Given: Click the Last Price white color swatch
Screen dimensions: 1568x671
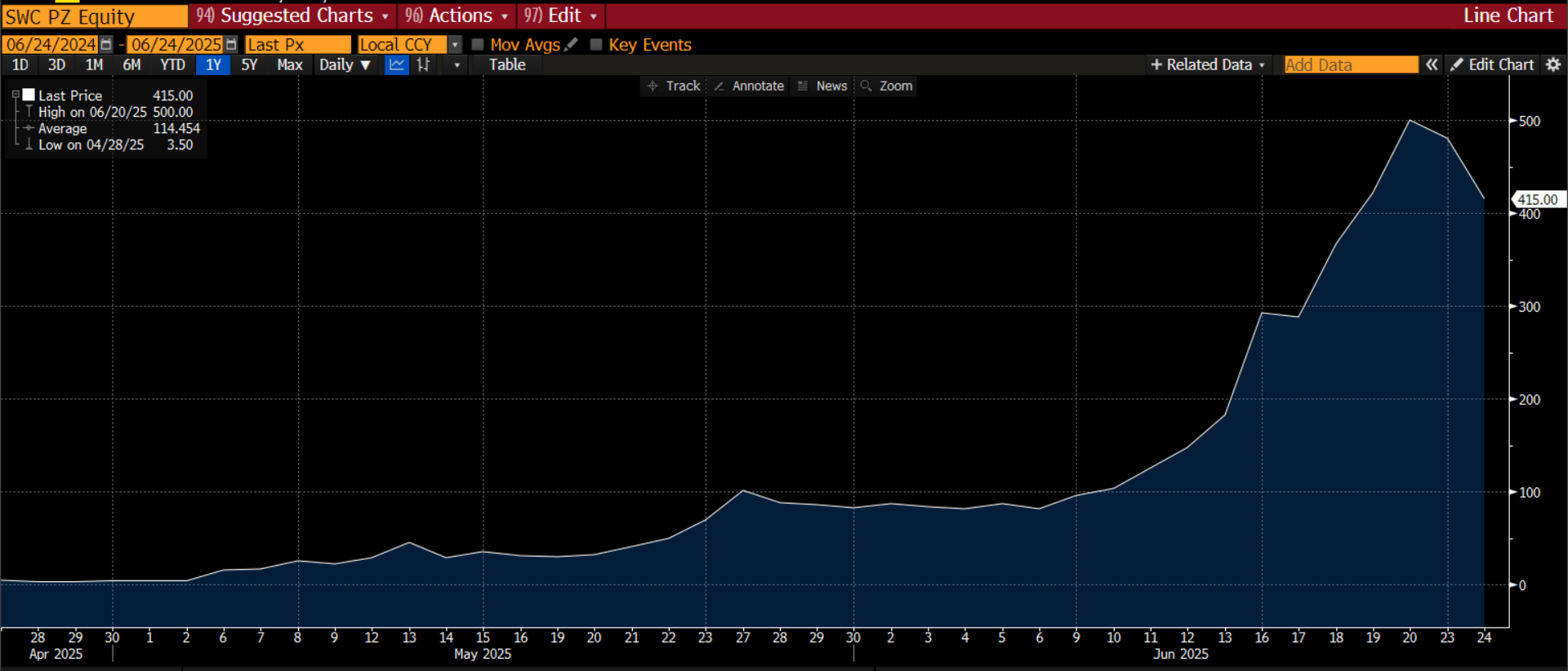Looking at the screenshot, I should [29, 95].
